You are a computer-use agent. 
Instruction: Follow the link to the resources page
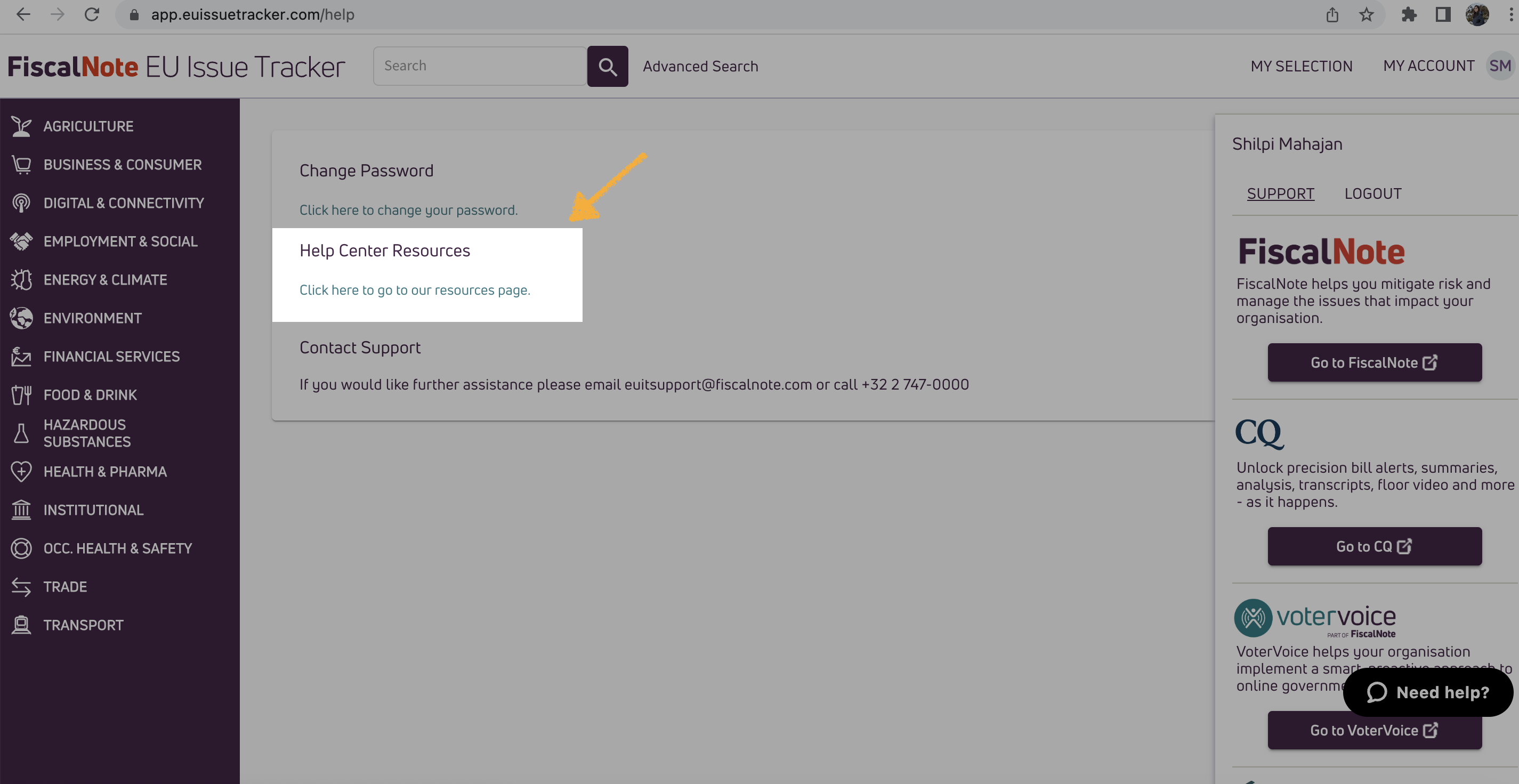pos(415,290)
